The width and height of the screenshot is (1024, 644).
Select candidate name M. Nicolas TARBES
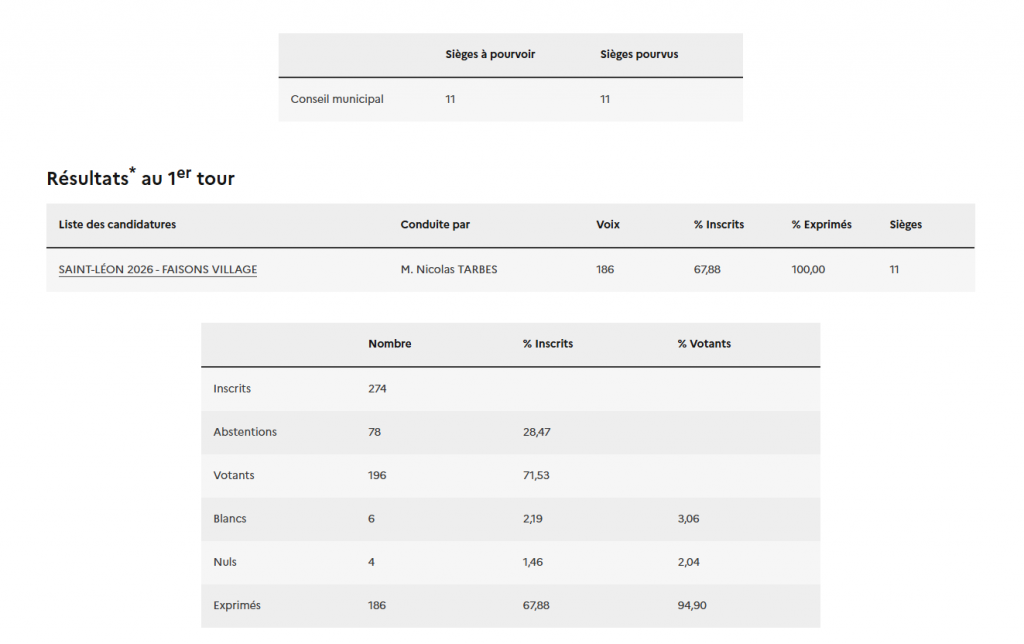coord(449,270)
